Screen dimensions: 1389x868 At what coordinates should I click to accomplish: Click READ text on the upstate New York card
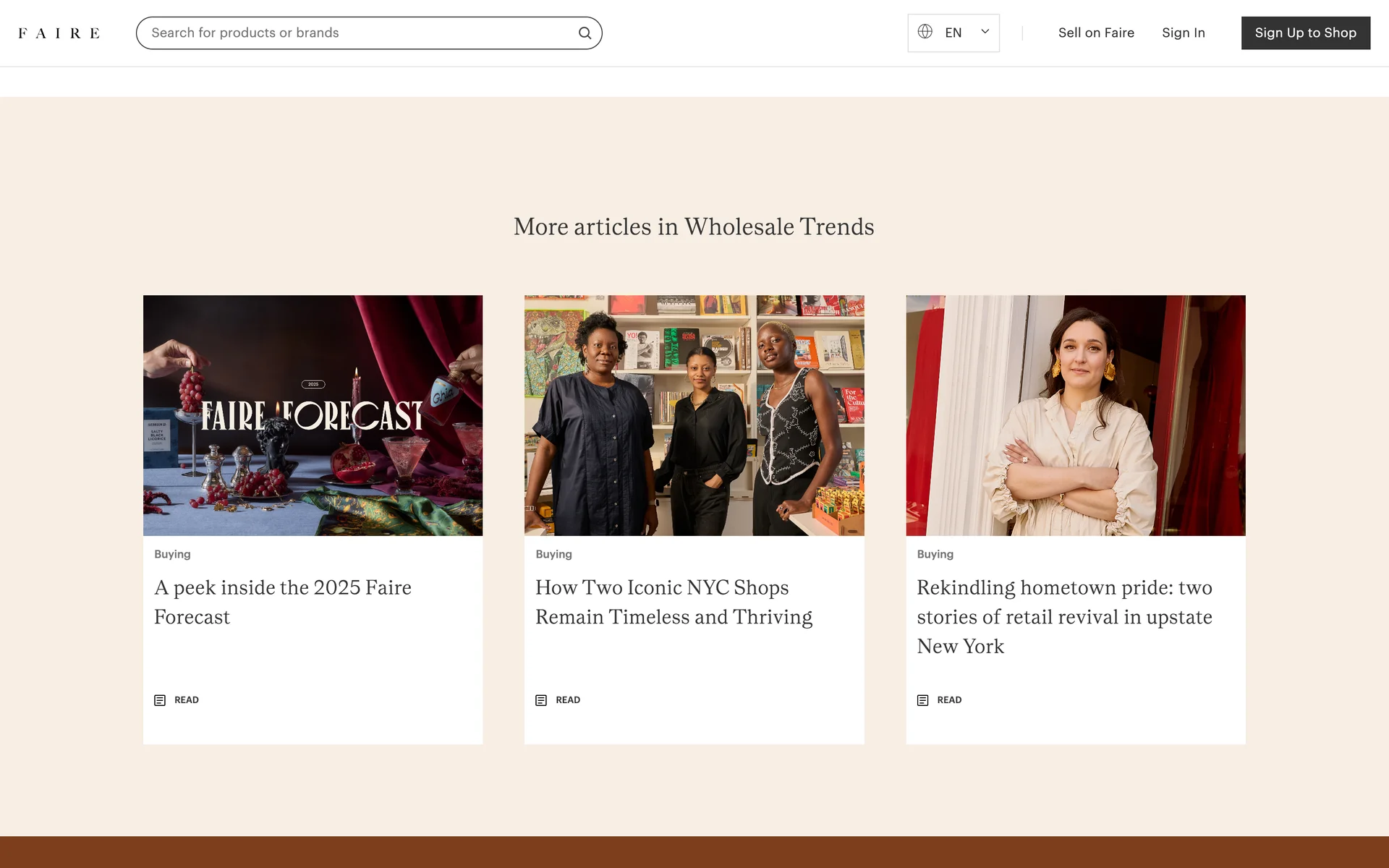[x=949, y=700]
